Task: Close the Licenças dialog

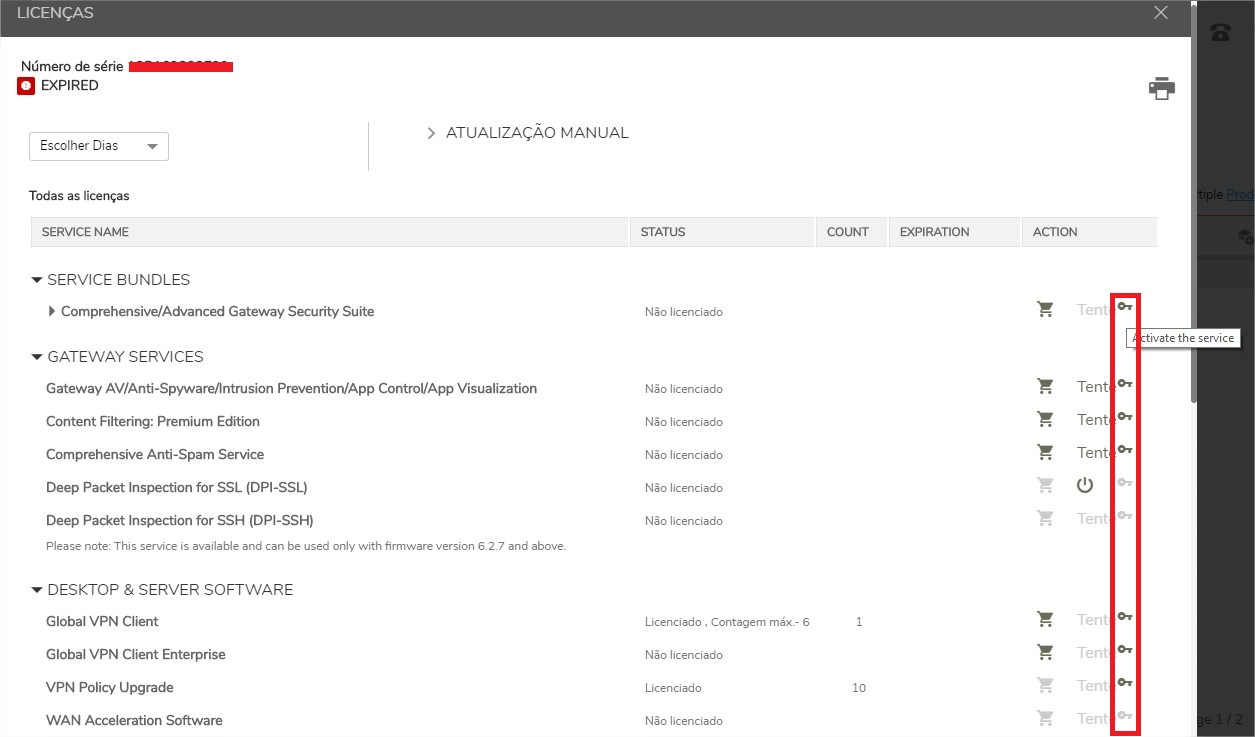Action: pyautogui.click(x=1161, y=13)
